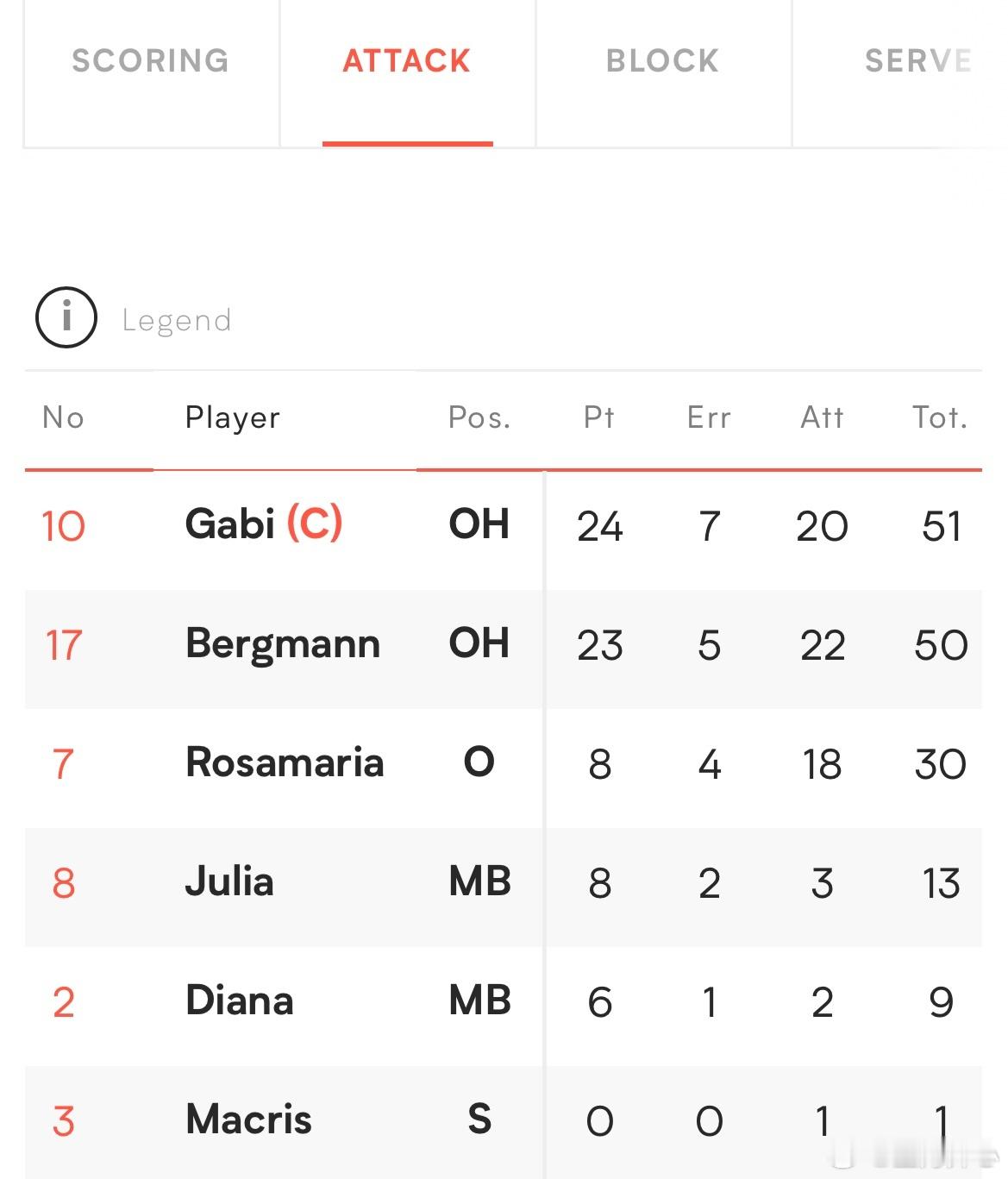Sort by the Player column header
This screenshot has height=1179, width=1008.
(x=233, y=417)
